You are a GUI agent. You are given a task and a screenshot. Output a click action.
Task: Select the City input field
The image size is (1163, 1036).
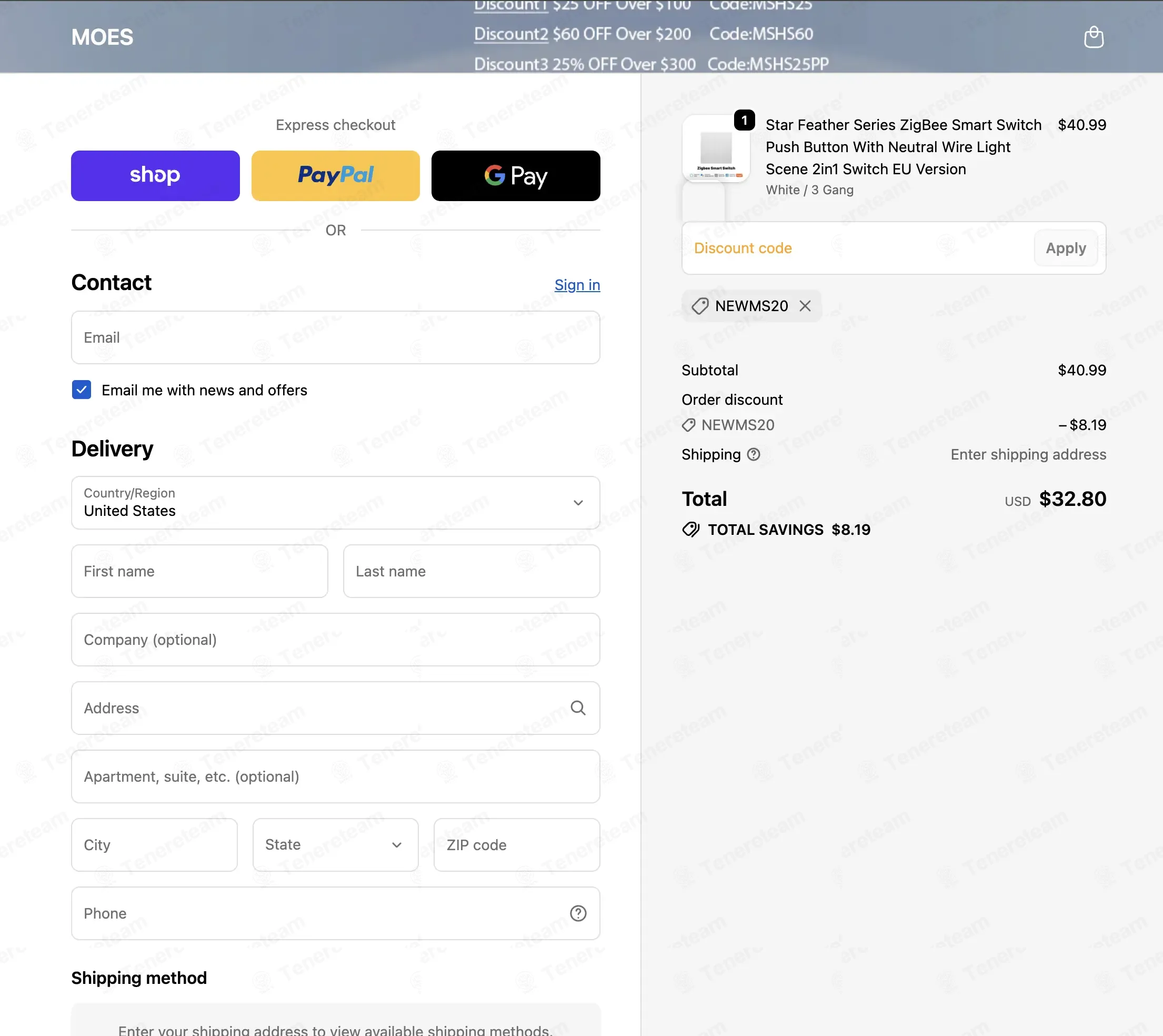coord(154,845)
